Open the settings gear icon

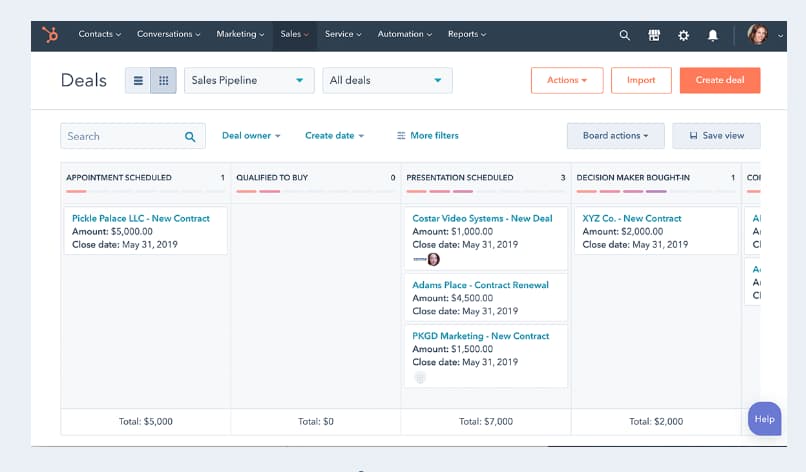click(683, 35)
